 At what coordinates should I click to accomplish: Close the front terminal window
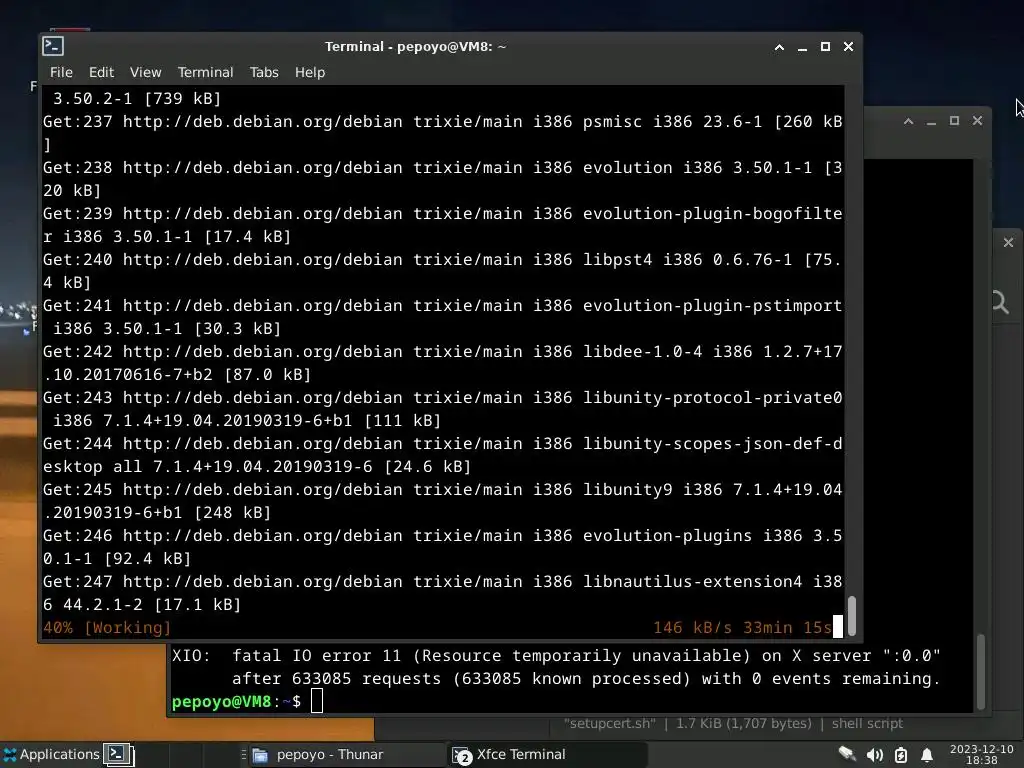[x=848, y=47]
